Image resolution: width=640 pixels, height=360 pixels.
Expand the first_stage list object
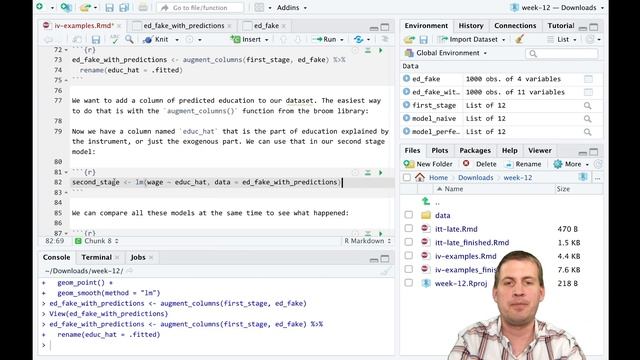(x=406, y=105)
